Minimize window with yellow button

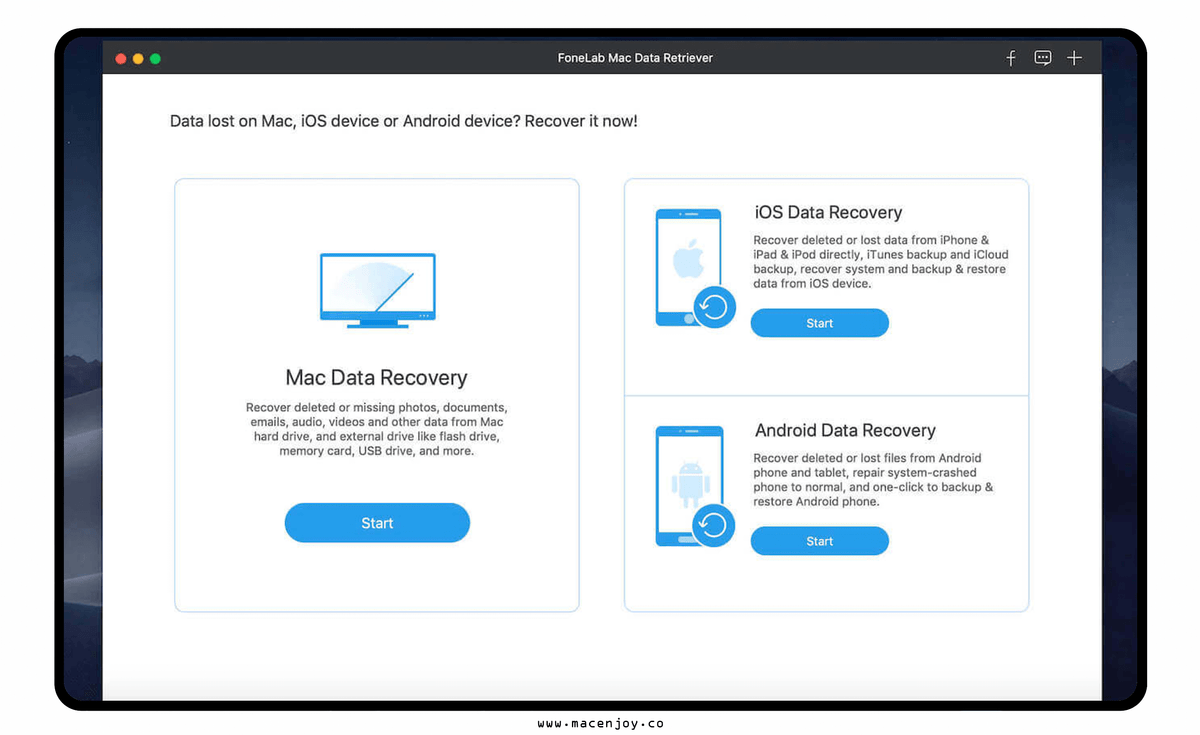coord(138,59)
